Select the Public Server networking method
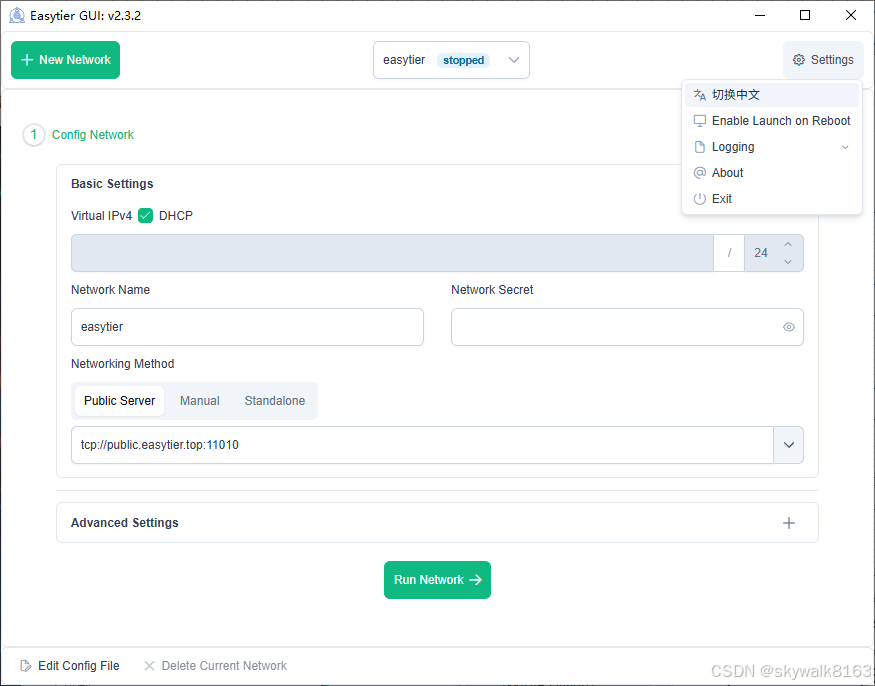The width and height of the screenshot is (875, 686). 119,401
